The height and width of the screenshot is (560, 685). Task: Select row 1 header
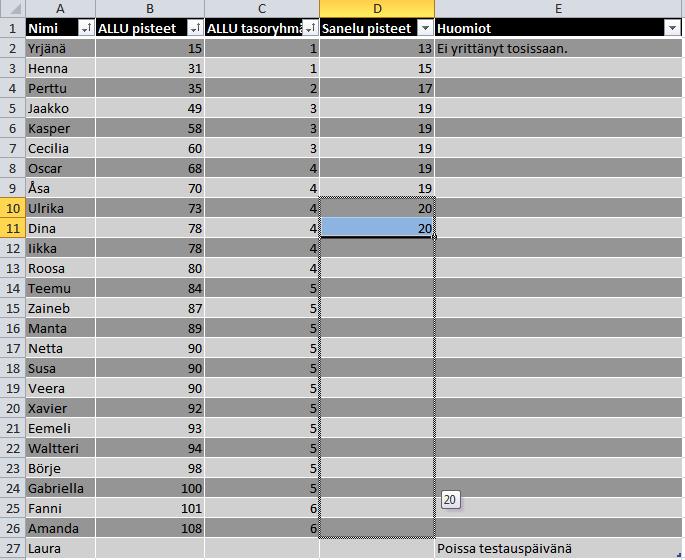[x=12, y=28]
